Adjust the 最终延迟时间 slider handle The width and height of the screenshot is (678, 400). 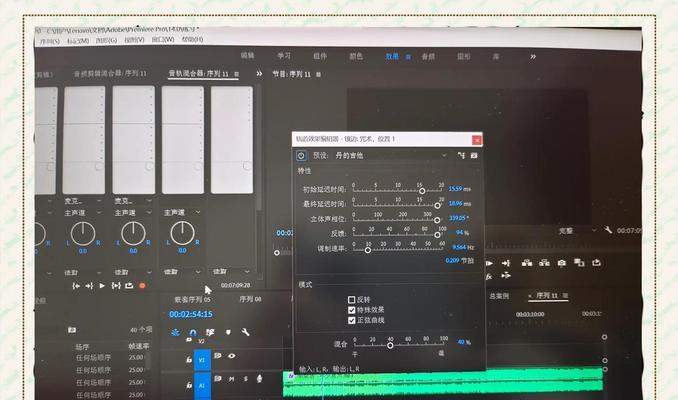[x=438, y=206]
